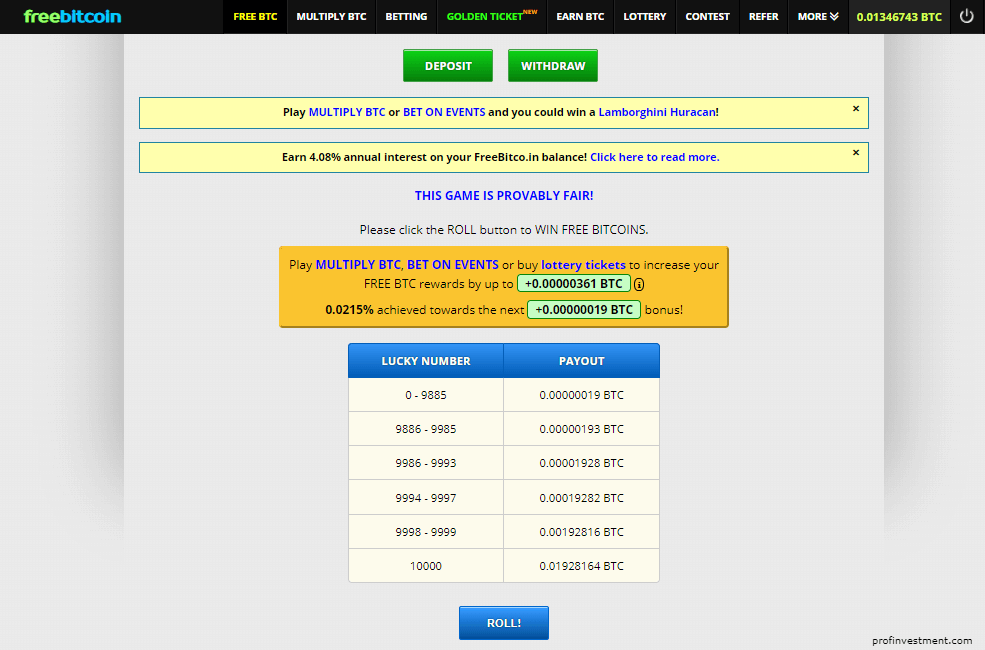The height and width of the screenshot is (650, 985).
Task: Select the 0.00019282 BTC payout cell
Action: [x=582, y=498]
